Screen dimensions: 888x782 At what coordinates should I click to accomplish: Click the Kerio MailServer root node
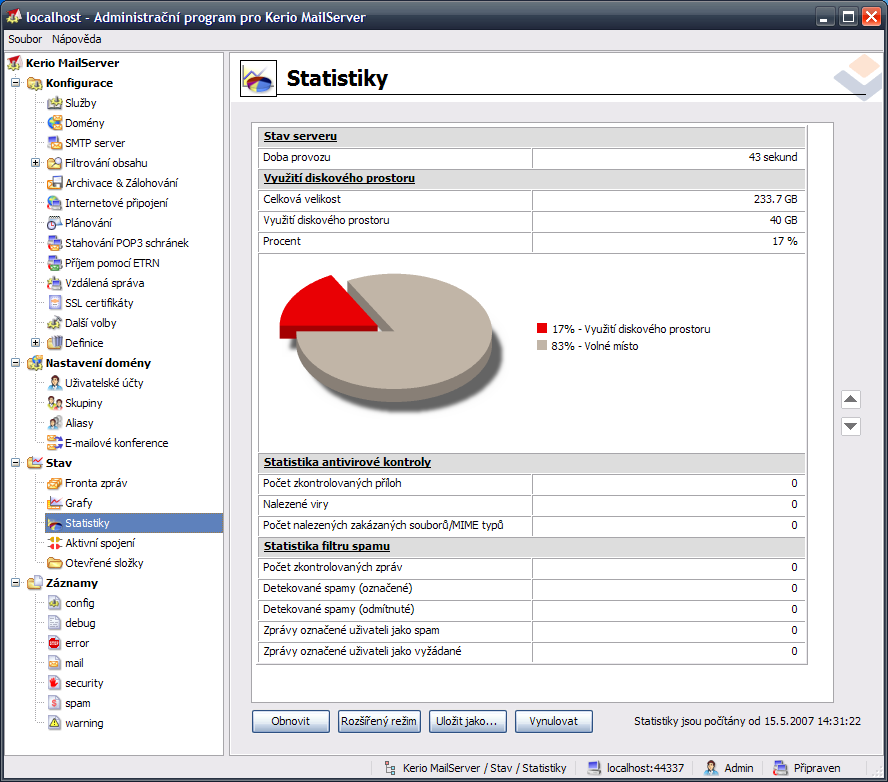72,63
